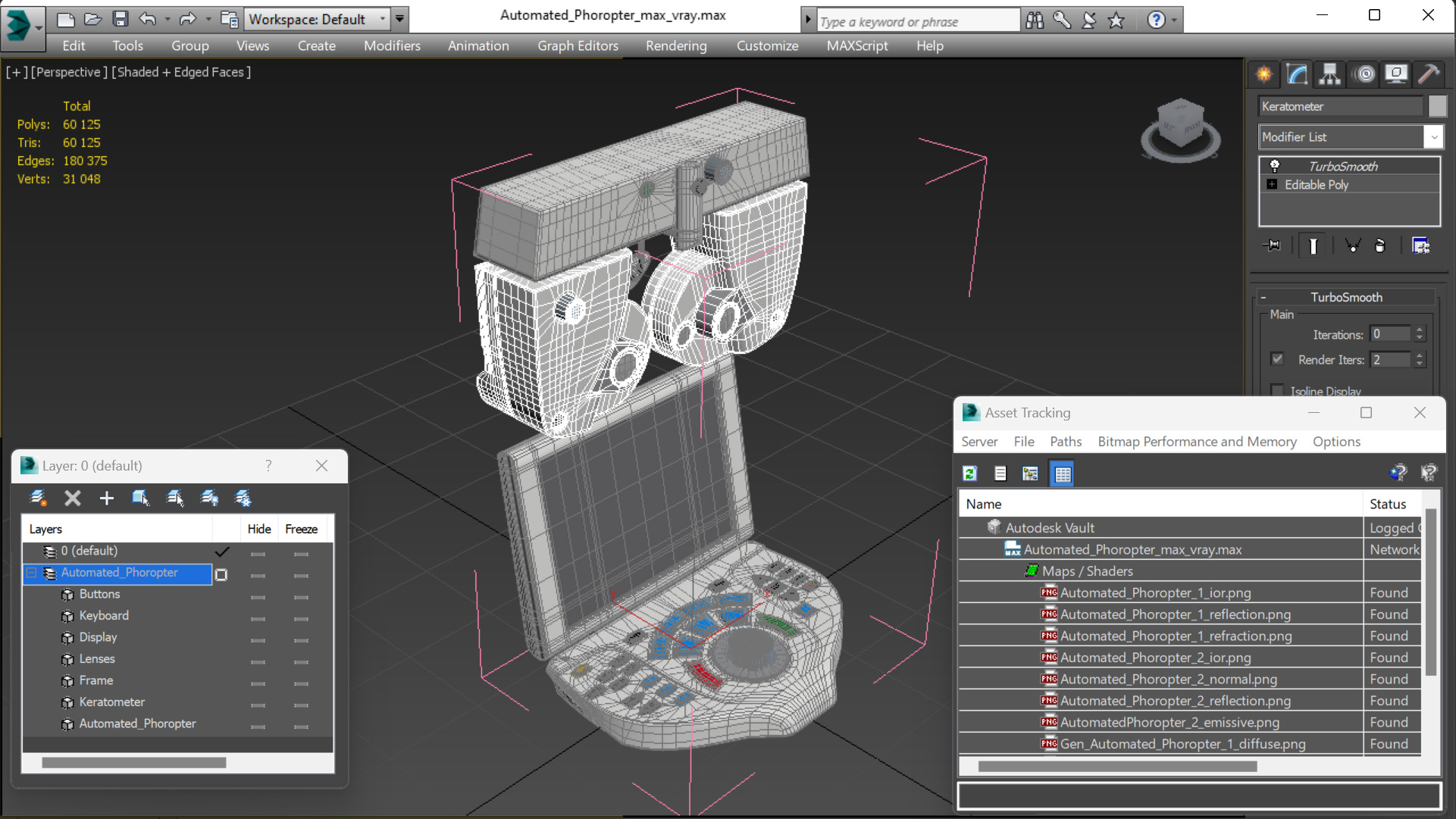Collapse the Automated_Phoropter layer tree
1456x819 pixels.
(x=31, y=573)
